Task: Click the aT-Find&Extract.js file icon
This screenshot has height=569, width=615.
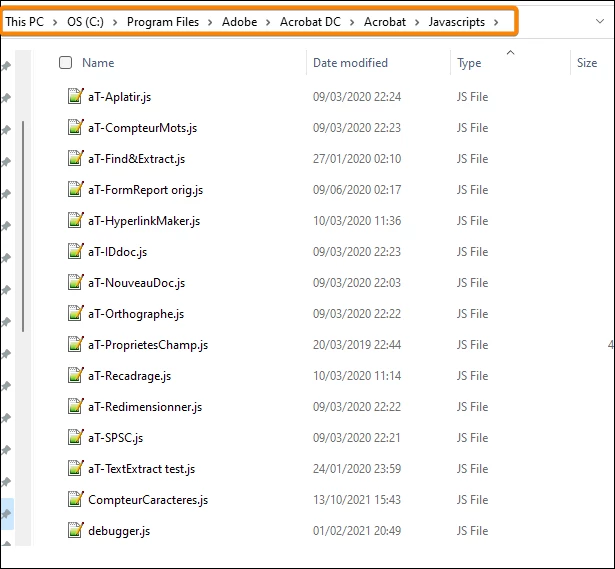Action: pos(75,158)
